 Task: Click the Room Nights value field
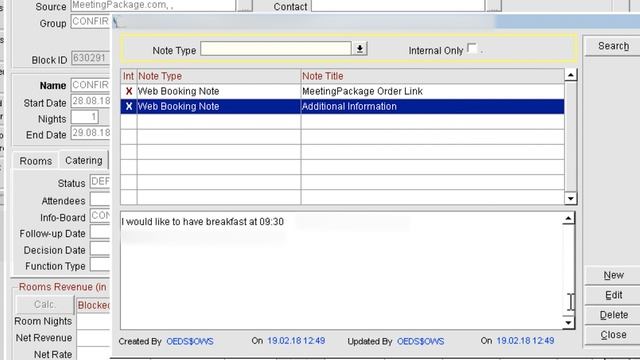coord(93,322)
